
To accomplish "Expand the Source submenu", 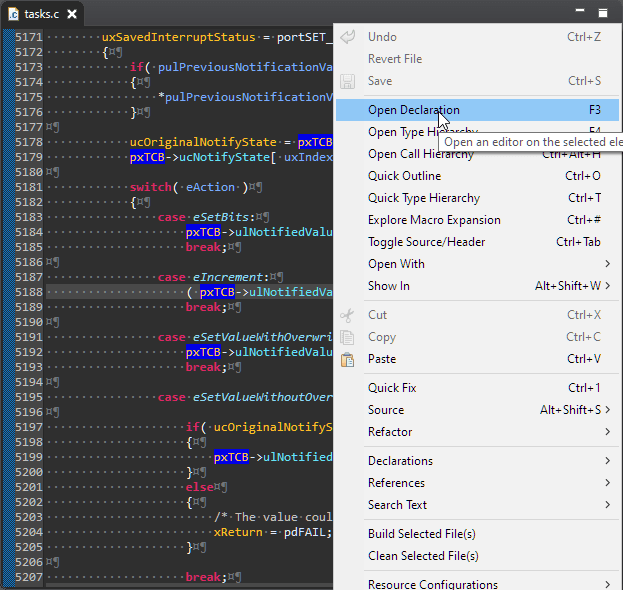I will tap(477, 410).
